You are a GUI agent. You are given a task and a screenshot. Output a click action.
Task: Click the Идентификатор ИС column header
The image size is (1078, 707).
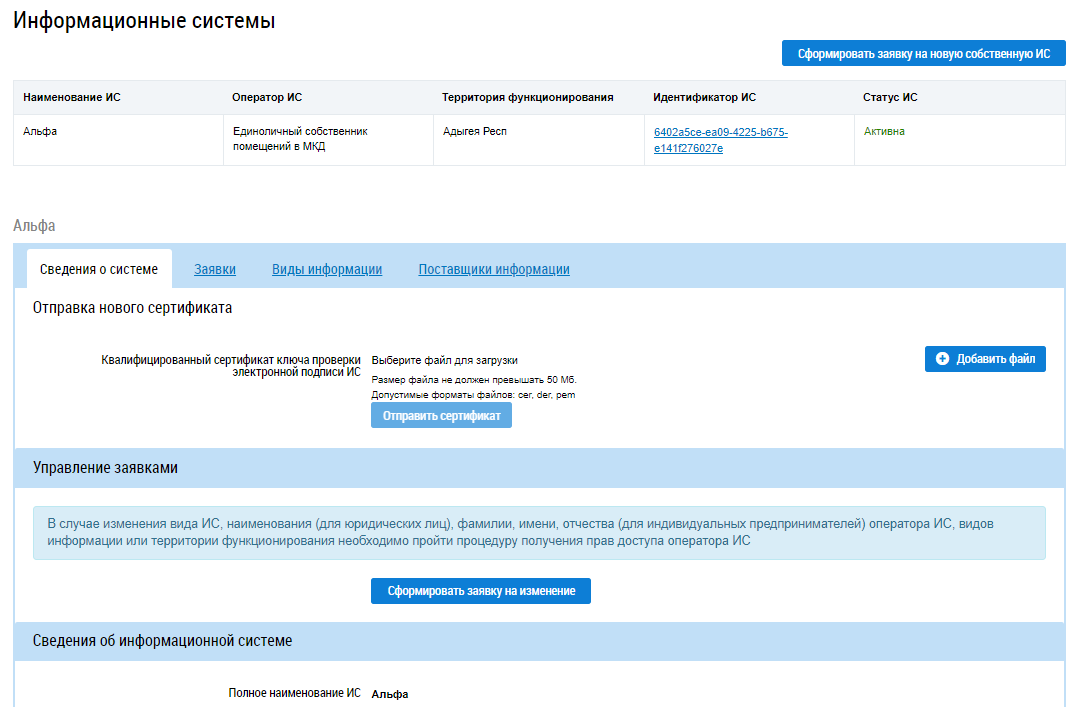point(704,97)
